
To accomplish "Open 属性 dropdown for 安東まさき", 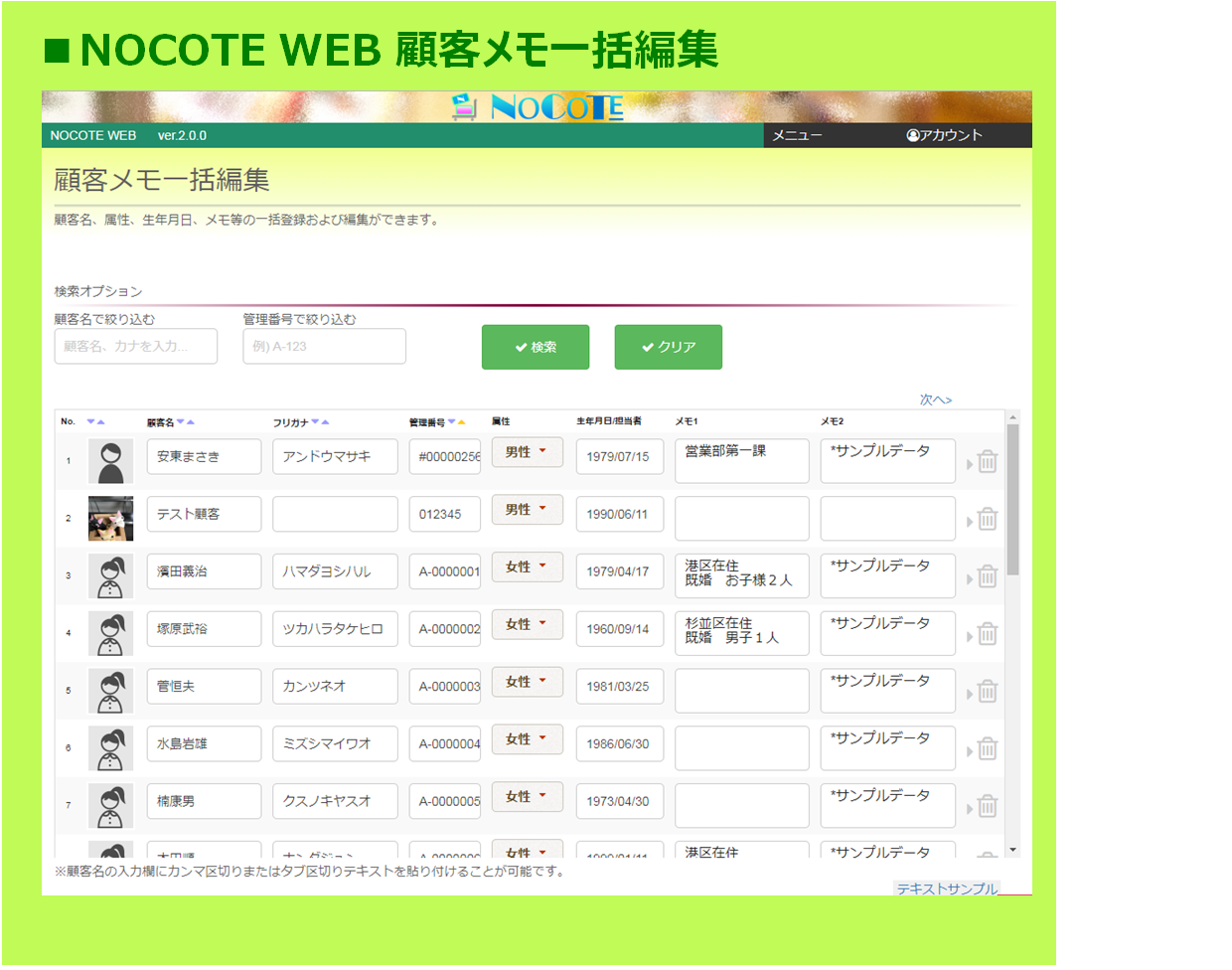I will (527, 452).
